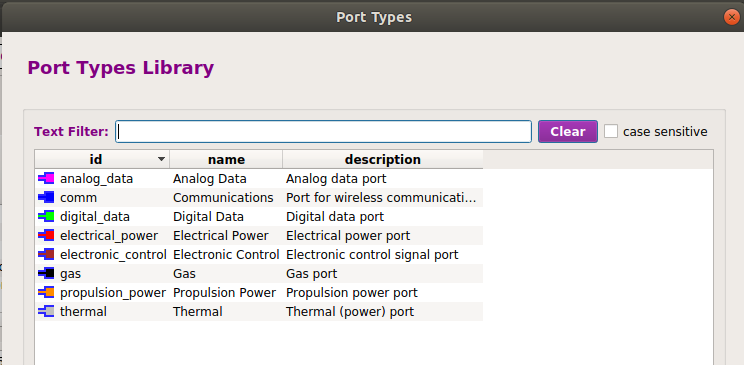Select the Thermal (power) port description
Screen dimensions: 744x365
[350, 311]
